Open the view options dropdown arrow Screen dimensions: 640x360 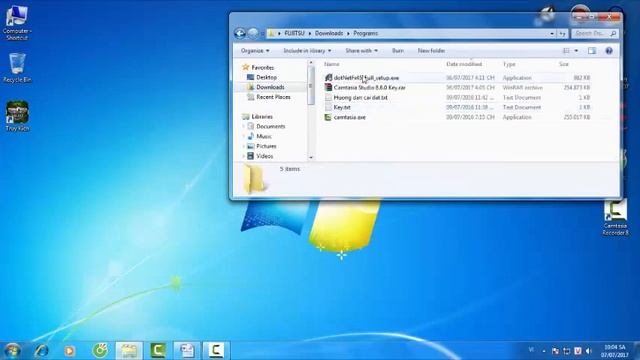pyautogui.click(x=576, y=51)
